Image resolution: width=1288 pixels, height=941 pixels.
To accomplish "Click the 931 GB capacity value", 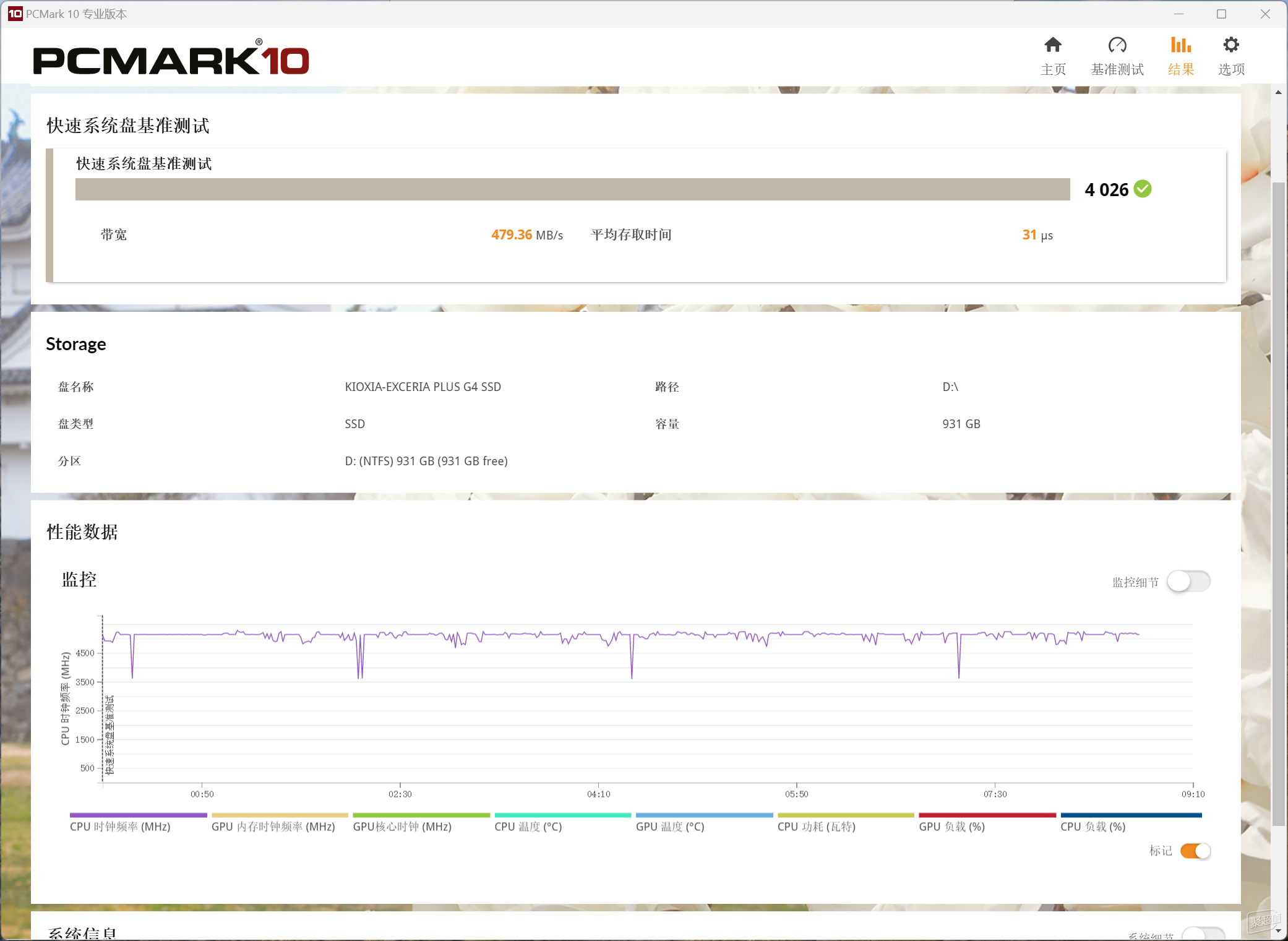I will coord(961,424).
